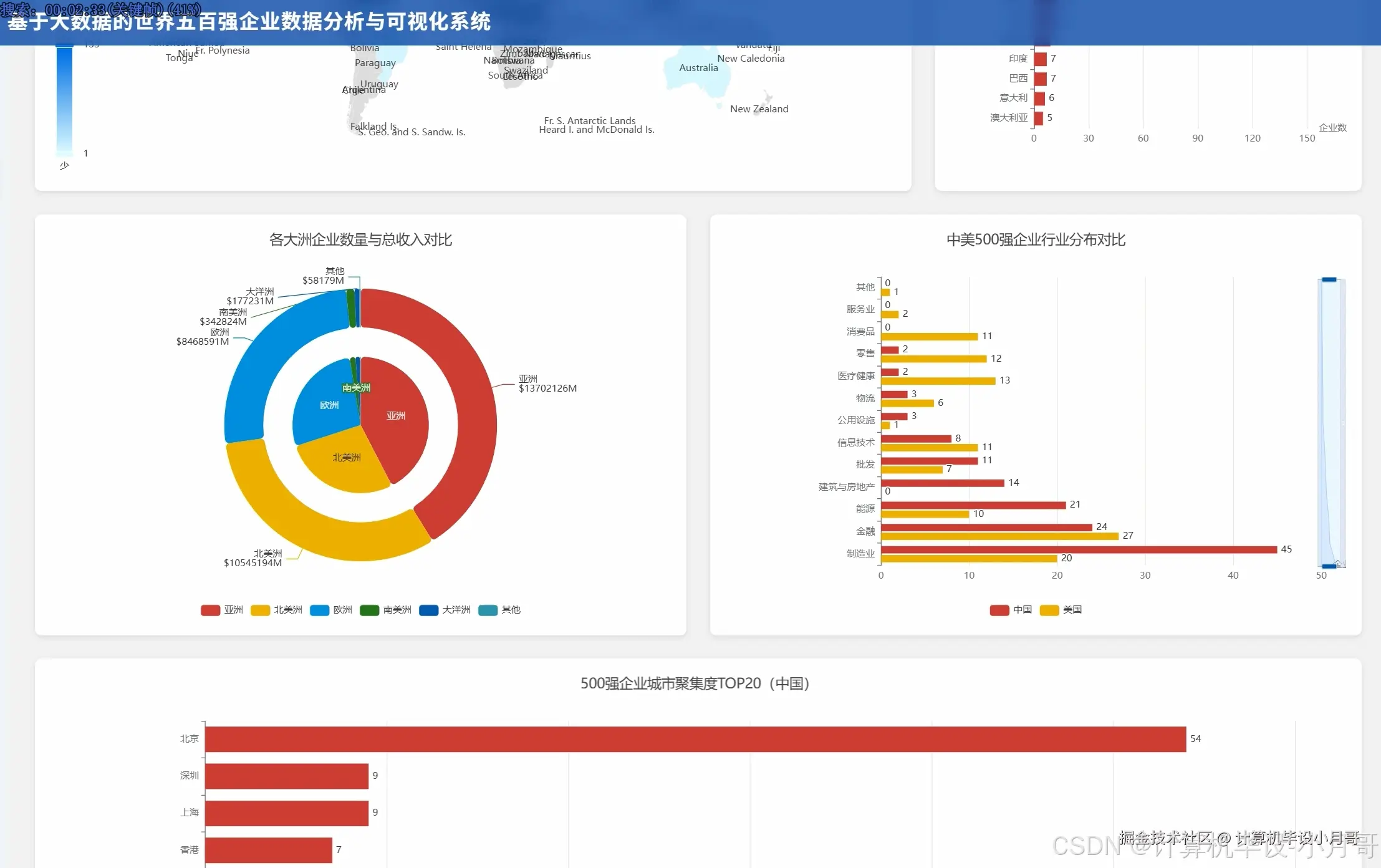
Task: Click the 印度 bar in country ranking
Action: (x=1040, y=59)
